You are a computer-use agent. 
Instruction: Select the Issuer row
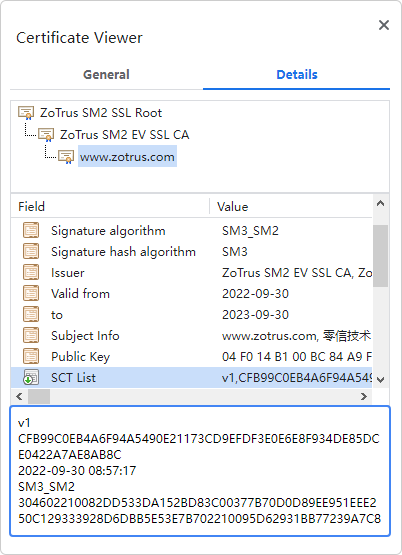click(x=191, y=273)
